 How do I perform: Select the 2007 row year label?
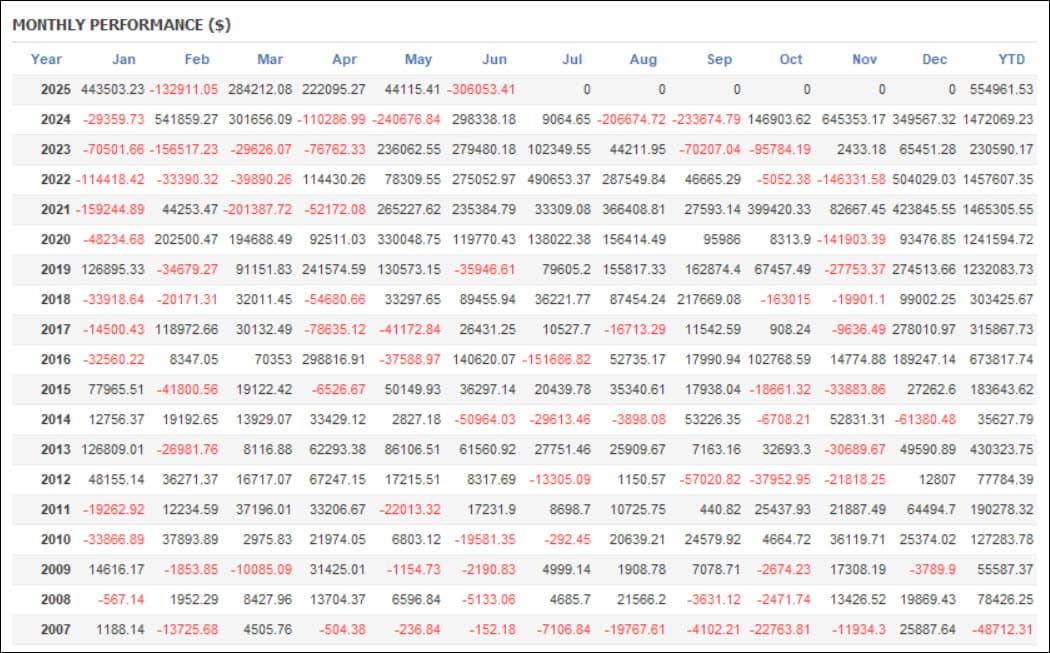(56, 629)
